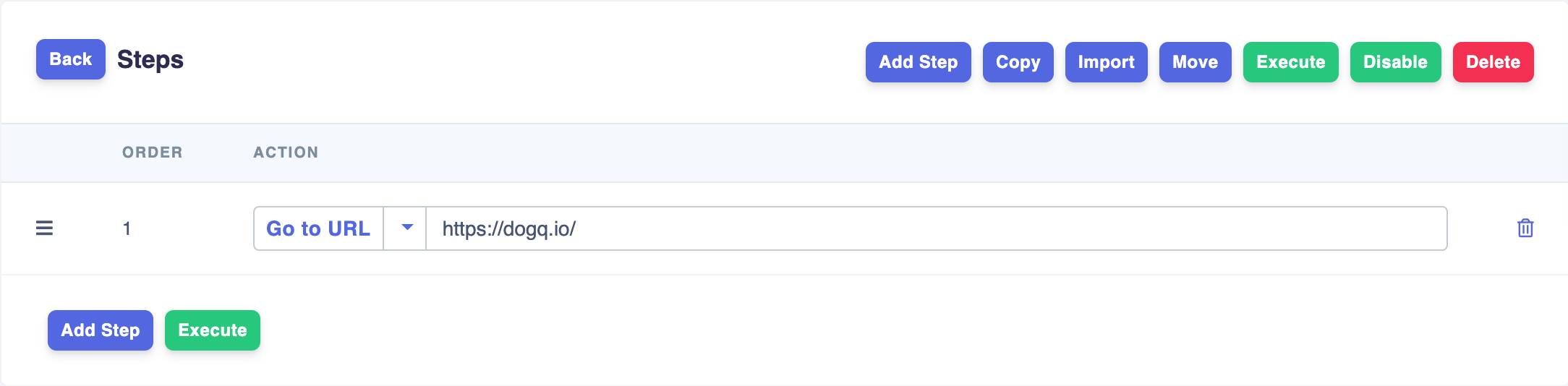
Task: Open the action type dropdown arrow
Action: (x=406, y=228)
